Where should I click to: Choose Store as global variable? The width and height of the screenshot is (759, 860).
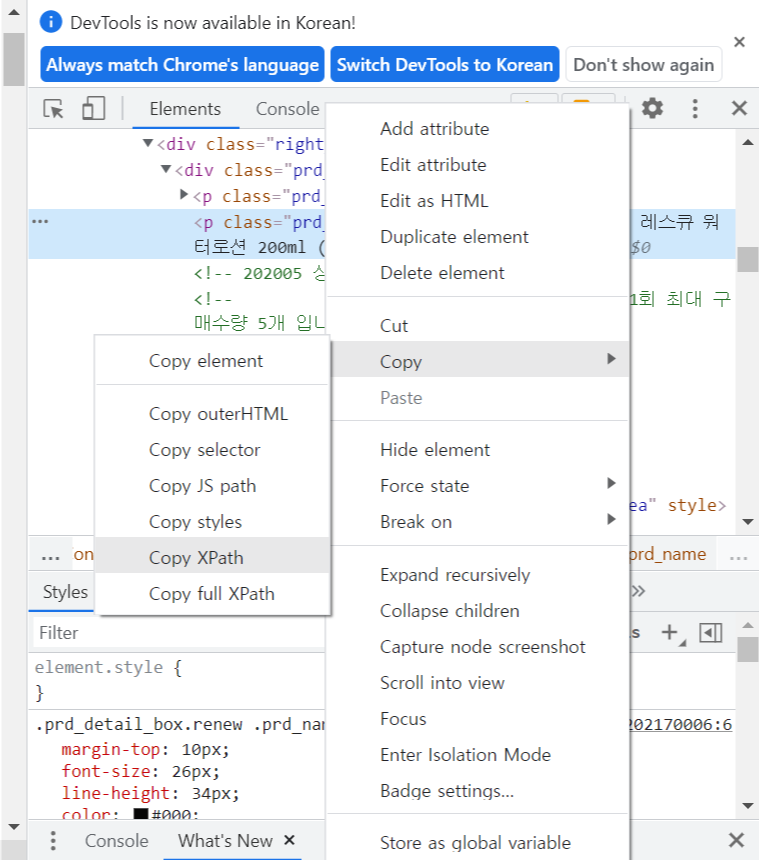pos(477,842)
